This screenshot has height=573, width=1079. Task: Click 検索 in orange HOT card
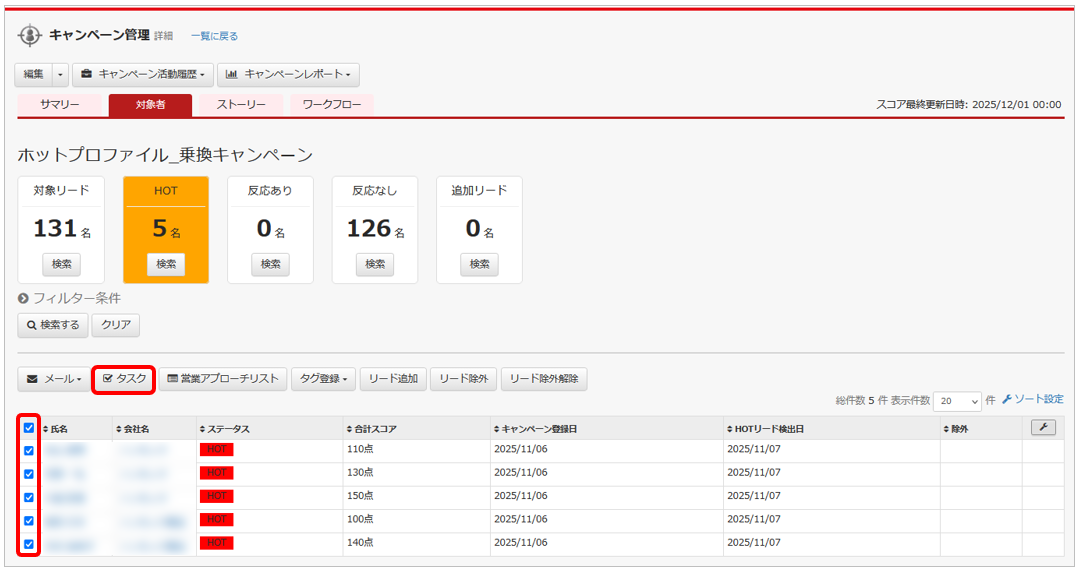point(166,264)
